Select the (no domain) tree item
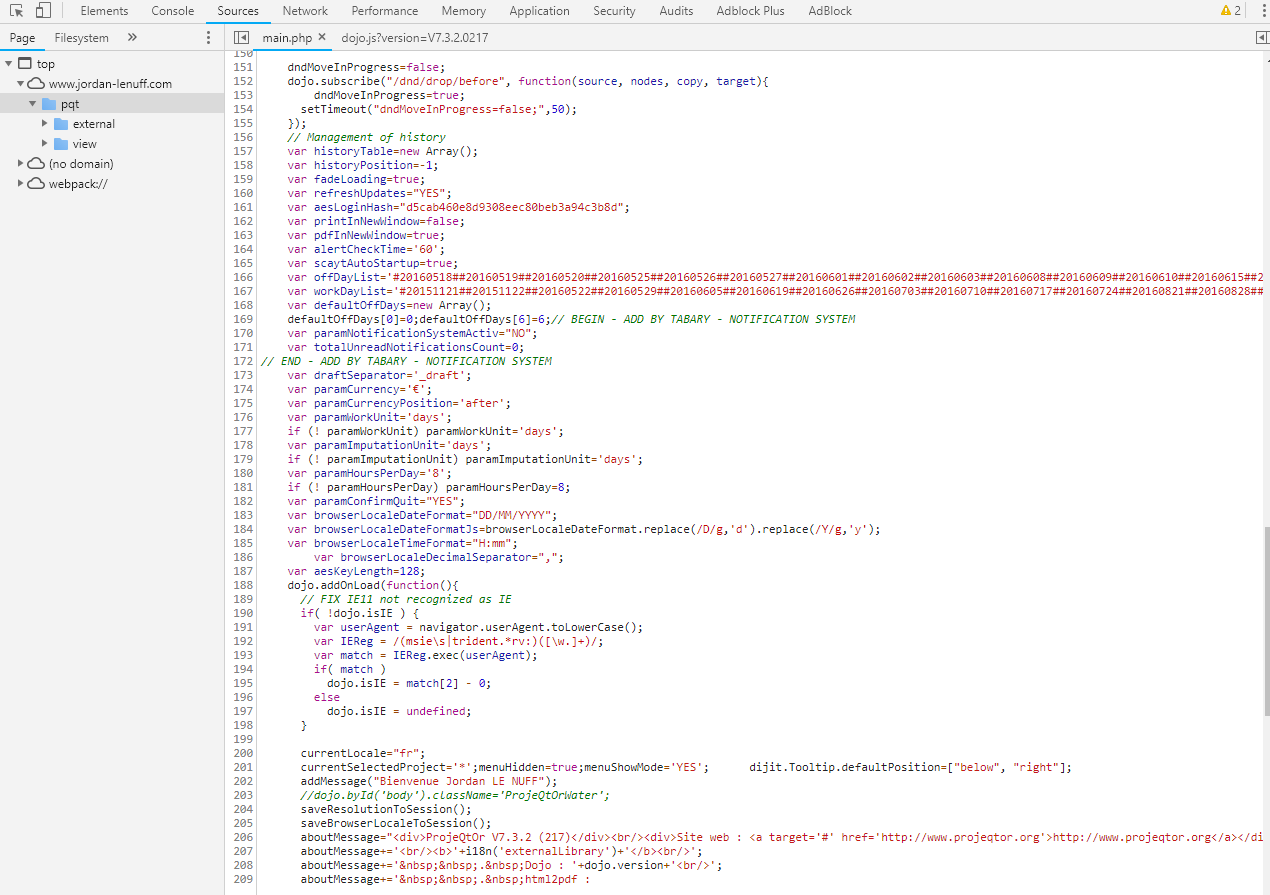Image resolution: width=1270 pixels, height=895 pixels. [x=81, y=164]
